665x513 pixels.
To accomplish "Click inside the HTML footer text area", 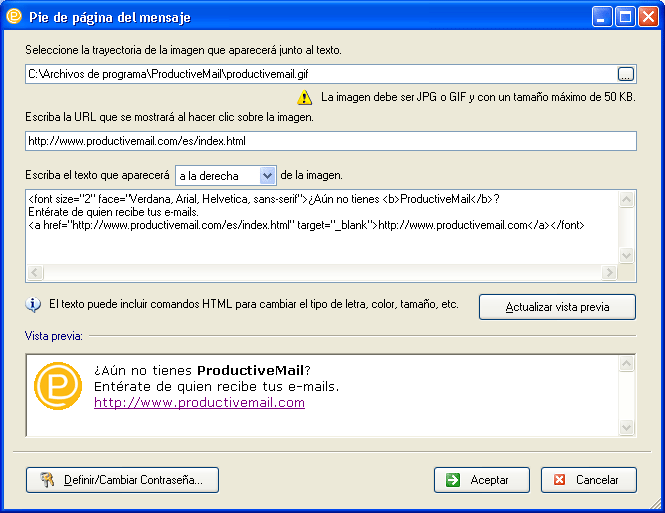I will click(x=322, y=227).
